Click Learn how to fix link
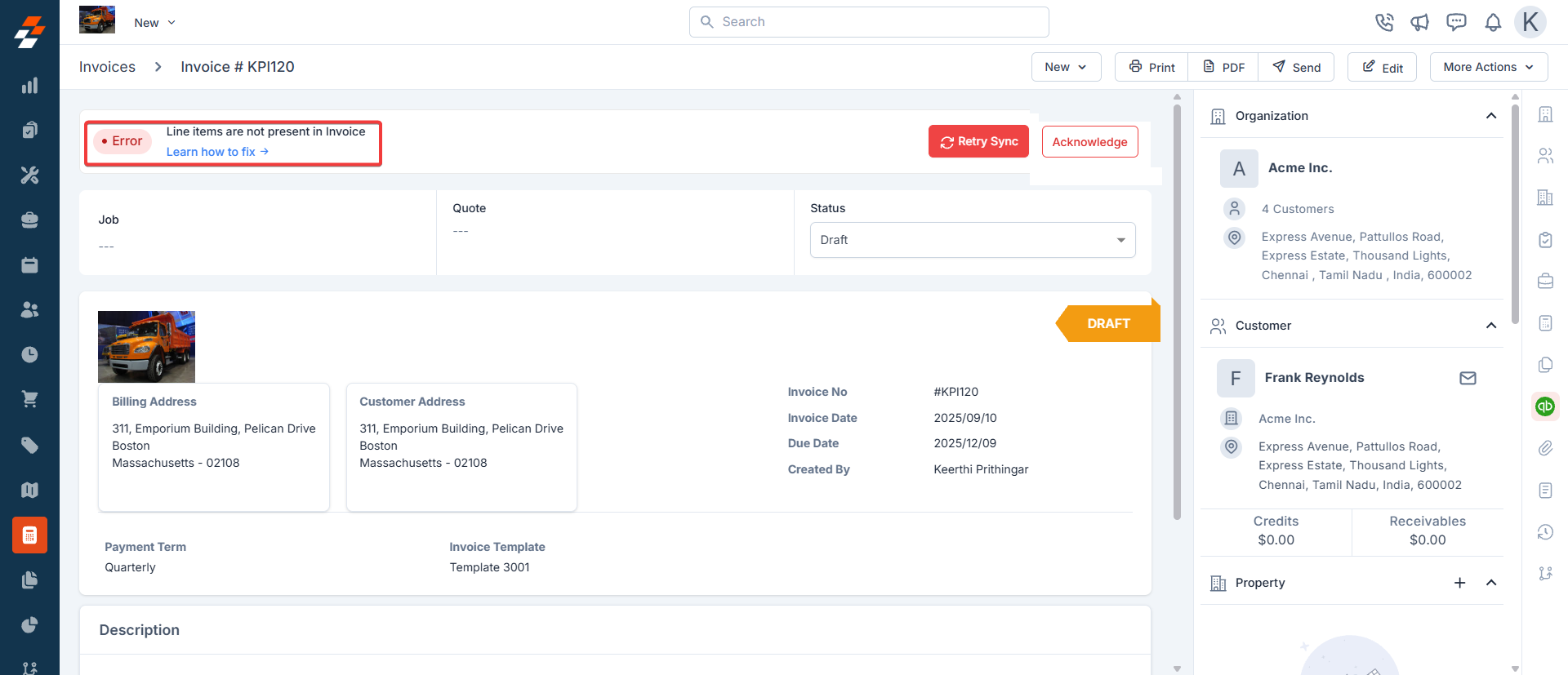 (216, 152)
